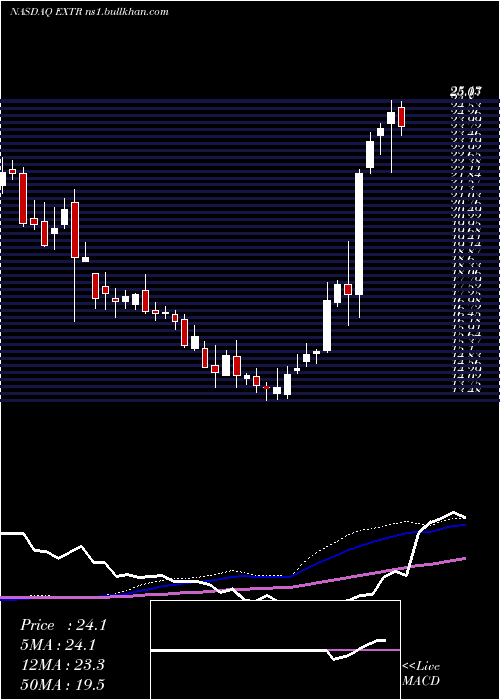Image resolution: width=500 pixels, height=700 pixels.
Task: Click the 21.84 price axis label
Action: coord(467,174)
